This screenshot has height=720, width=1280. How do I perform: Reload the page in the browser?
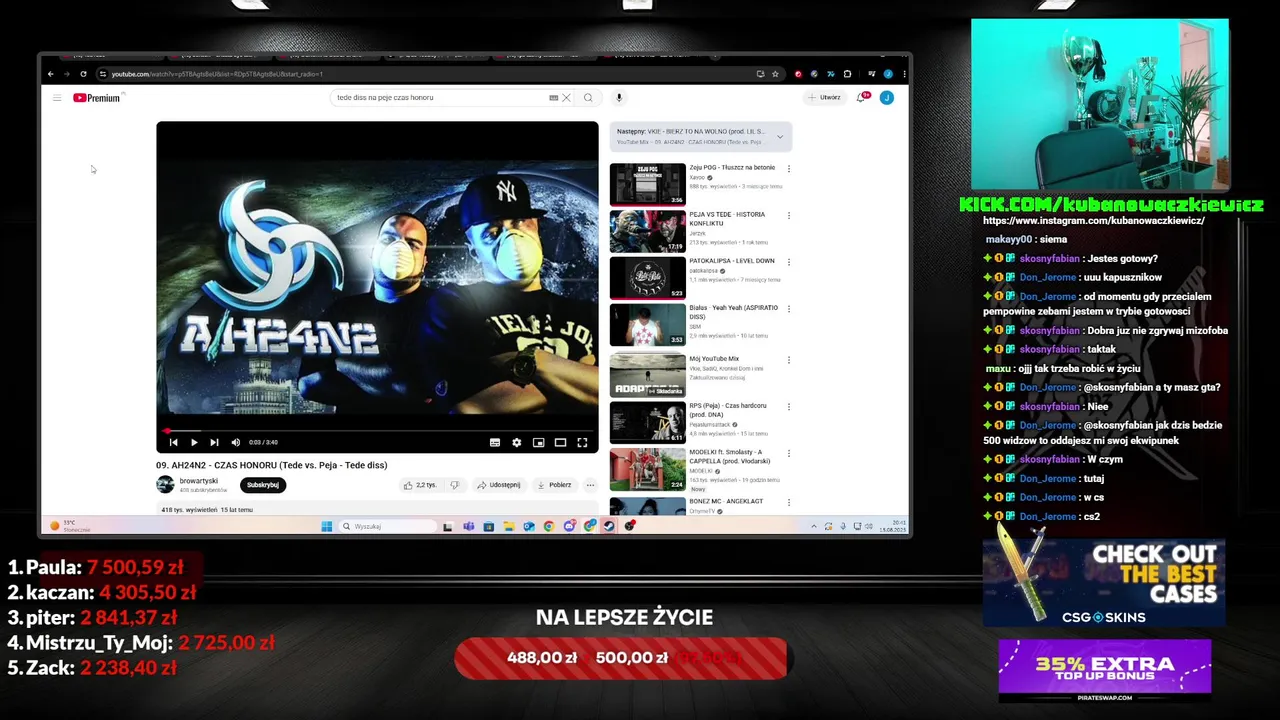point(84,74)
